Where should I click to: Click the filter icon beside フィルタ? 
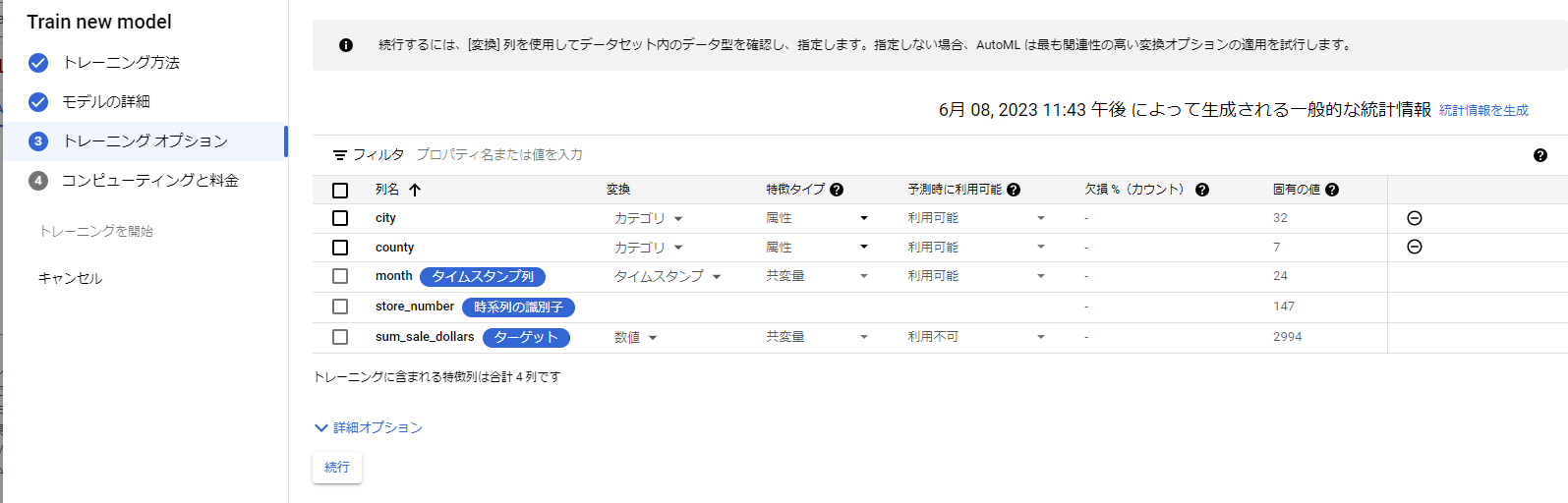[x=340, y=155]
